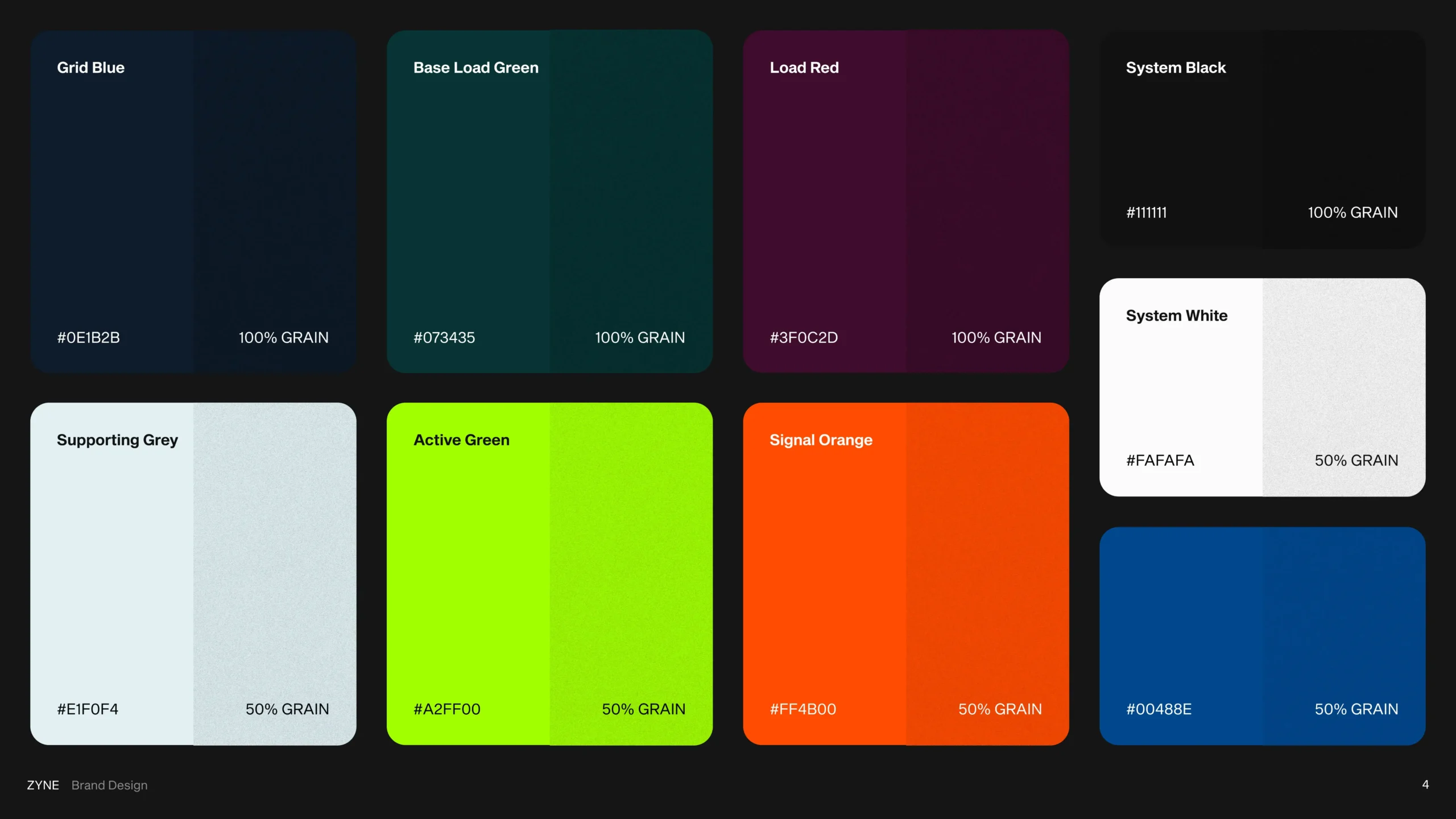Click the #00488E hex value
1456x819 pixels.
click(x=1159, y=709)
